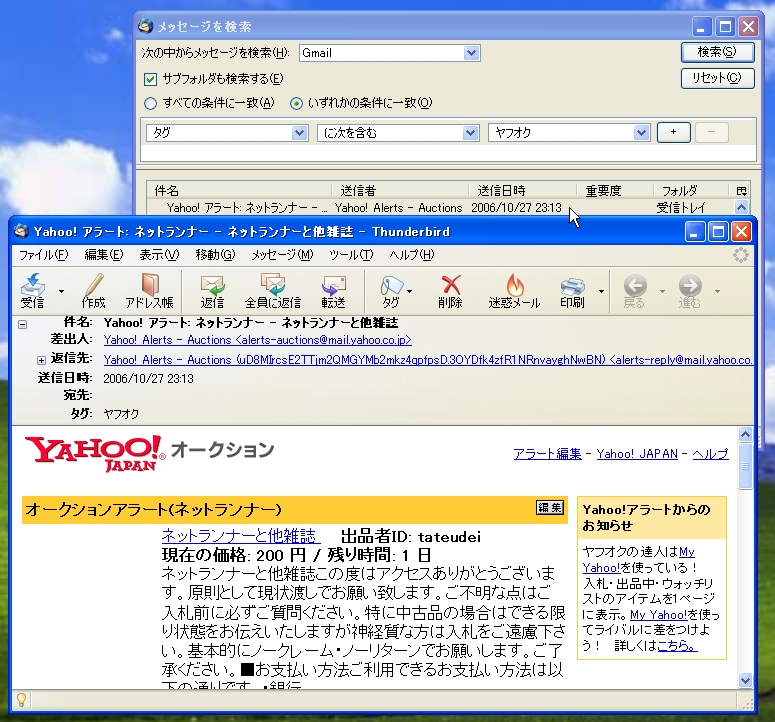This screenshot has height=722, width=775.
Task: Click the ヤフオク tag value in the message header
Action: [x=121, y=414]
